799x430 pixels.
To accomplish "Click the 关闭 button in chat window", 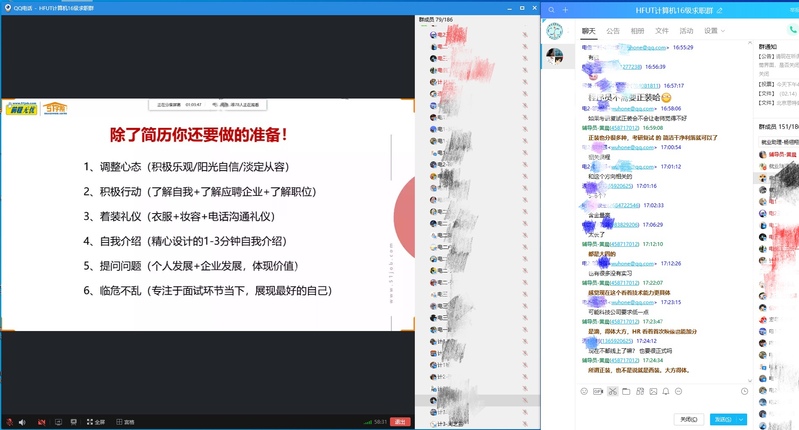I will pyautogui.click(x=689, y=419).
